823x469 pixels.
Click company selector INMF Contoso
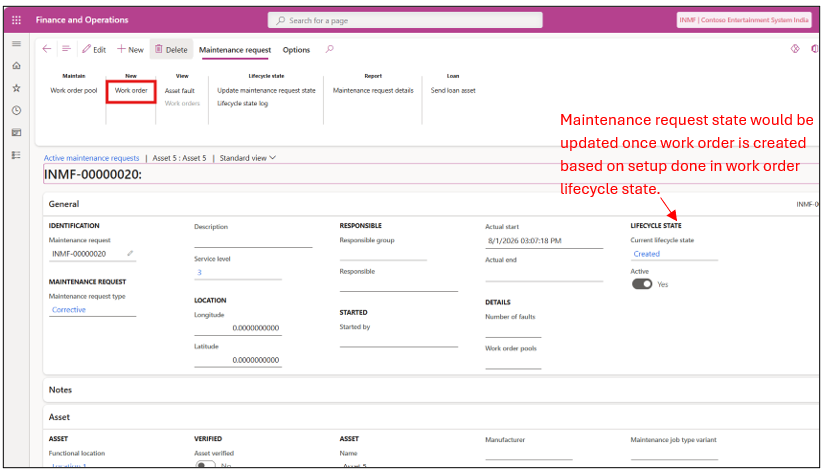(x=743, y=20)
